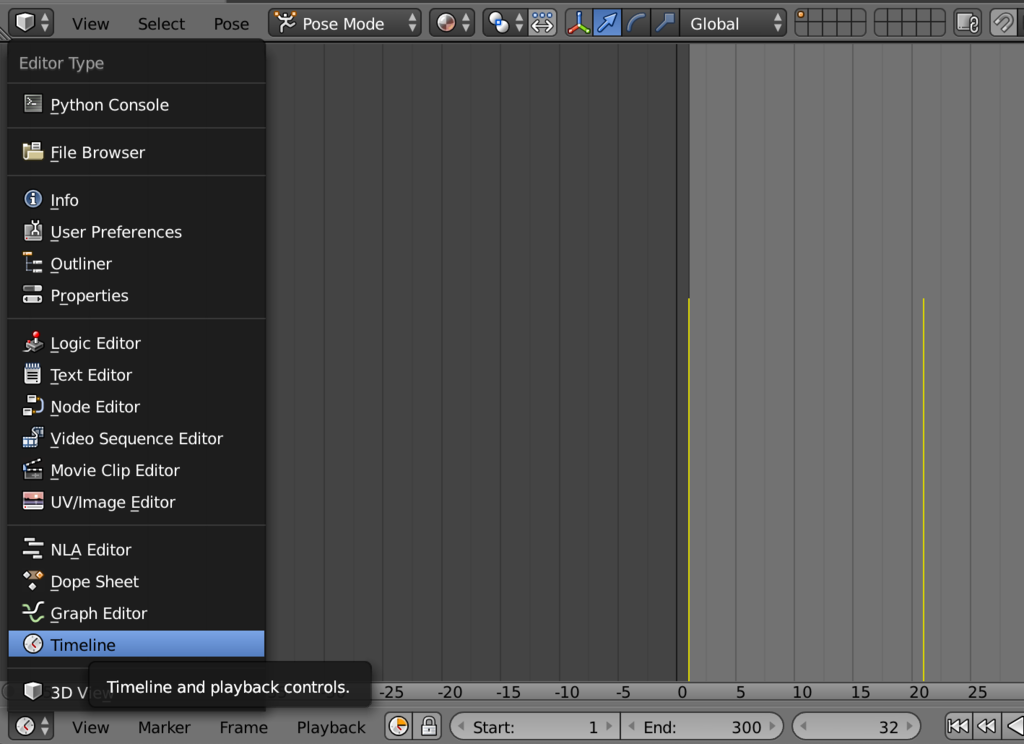Toggle manipulate center points icon

pyautogui.click(x=542, y=23)
